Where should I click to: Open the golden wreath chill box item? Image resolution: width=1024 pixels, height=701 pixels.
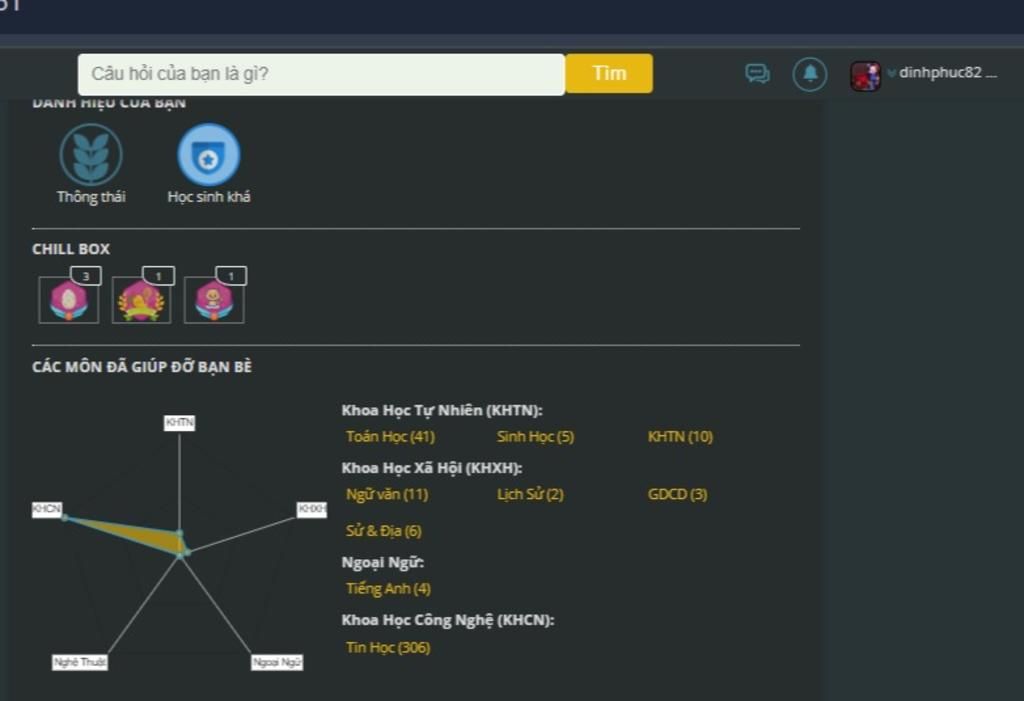pyautogui.click(x=141, y=300)
